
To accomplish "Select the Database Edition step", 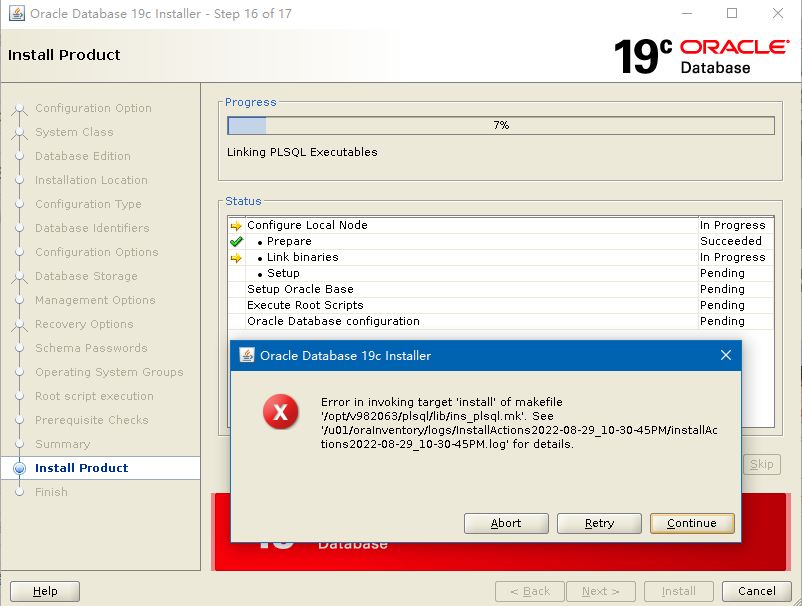I will coord(83,156).
